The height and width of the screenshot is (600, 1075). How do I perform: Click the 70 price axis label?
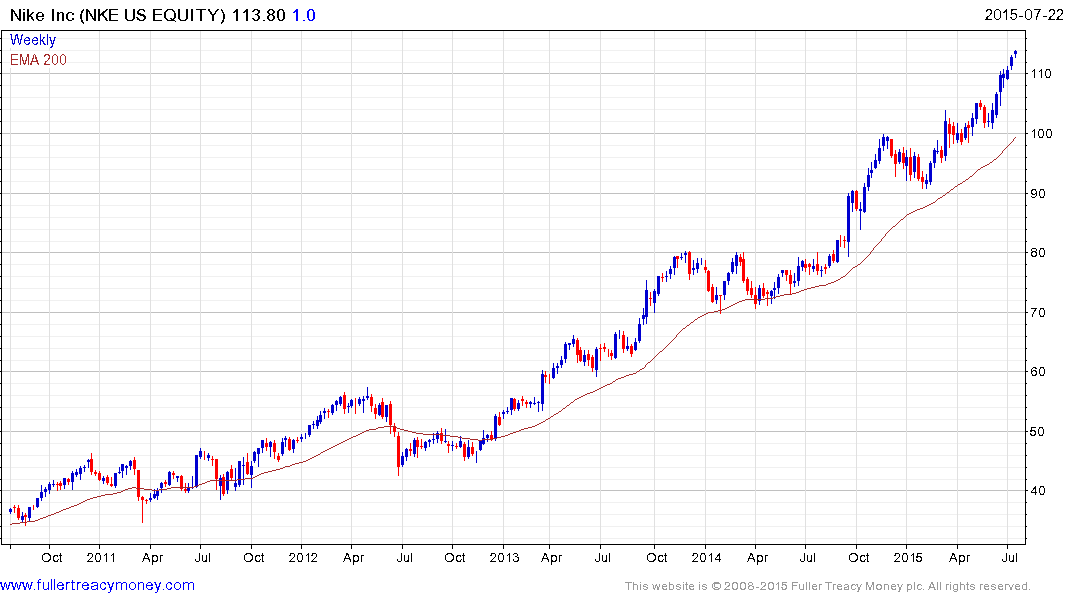click(1038, 313)
